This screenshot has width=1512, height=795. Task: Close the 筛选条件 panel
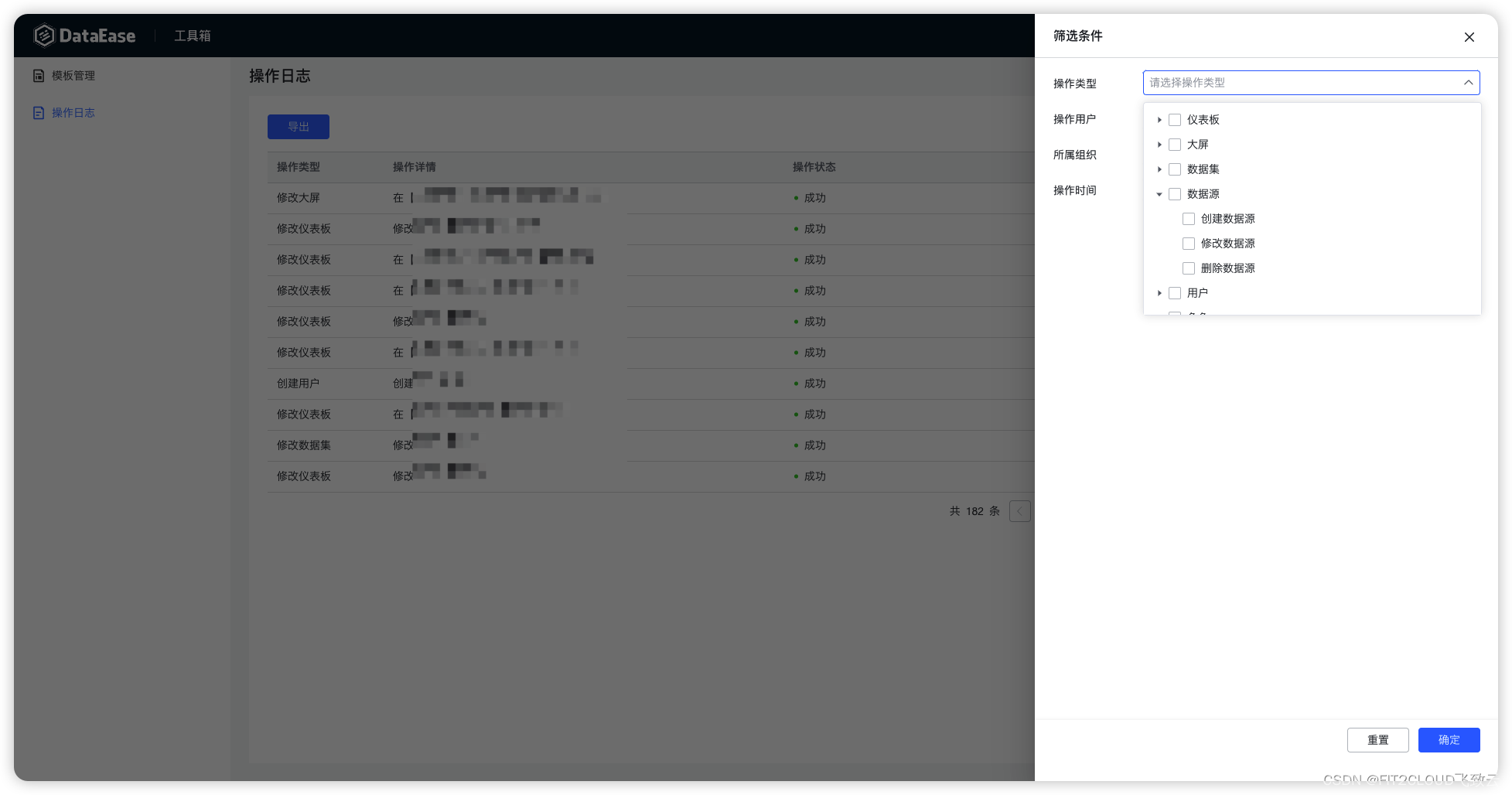click(x=1469, y=37)
